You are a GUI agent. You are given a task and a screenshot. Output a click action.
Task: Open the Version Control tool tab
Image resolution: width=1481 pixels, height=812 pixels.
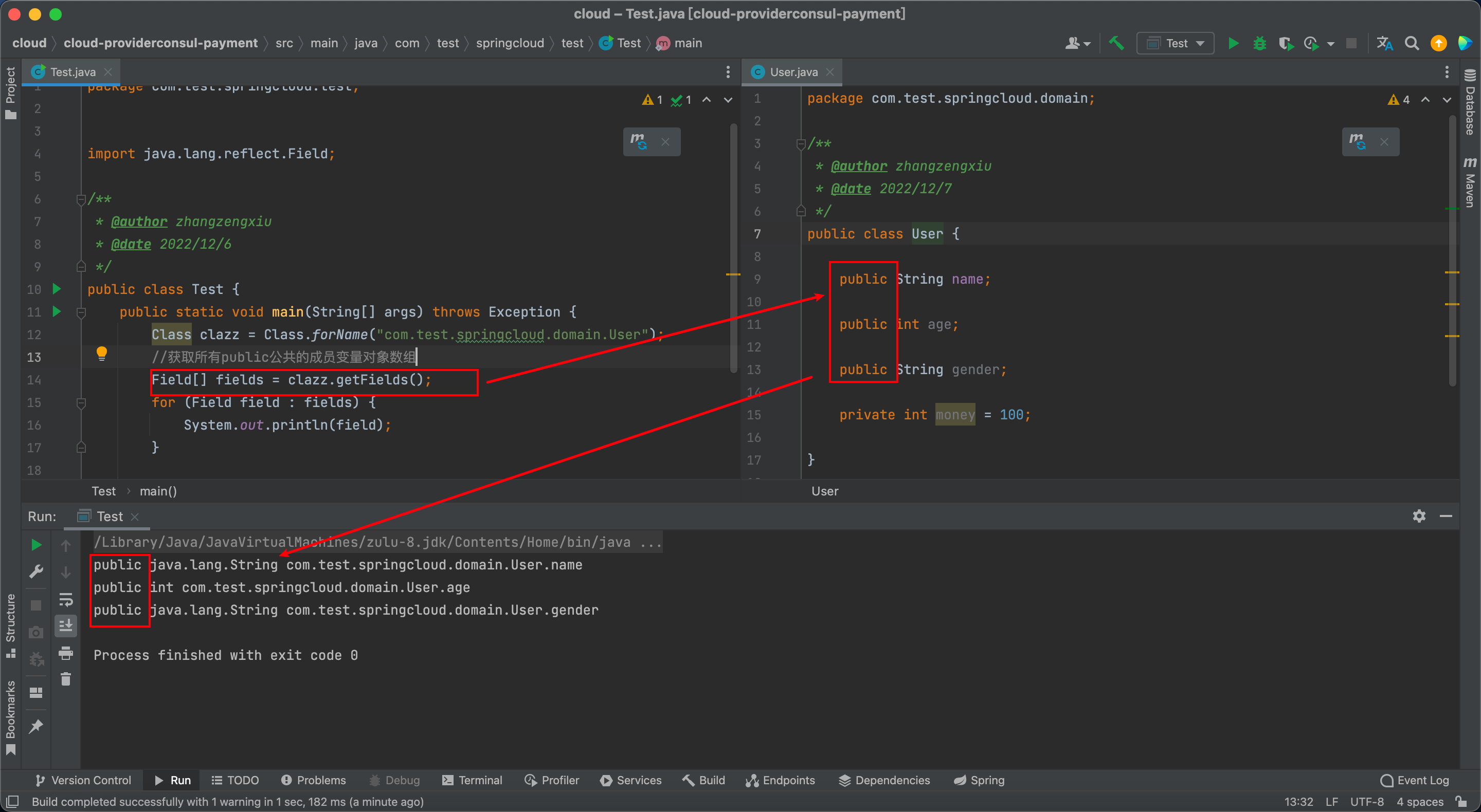pos(83,780)
